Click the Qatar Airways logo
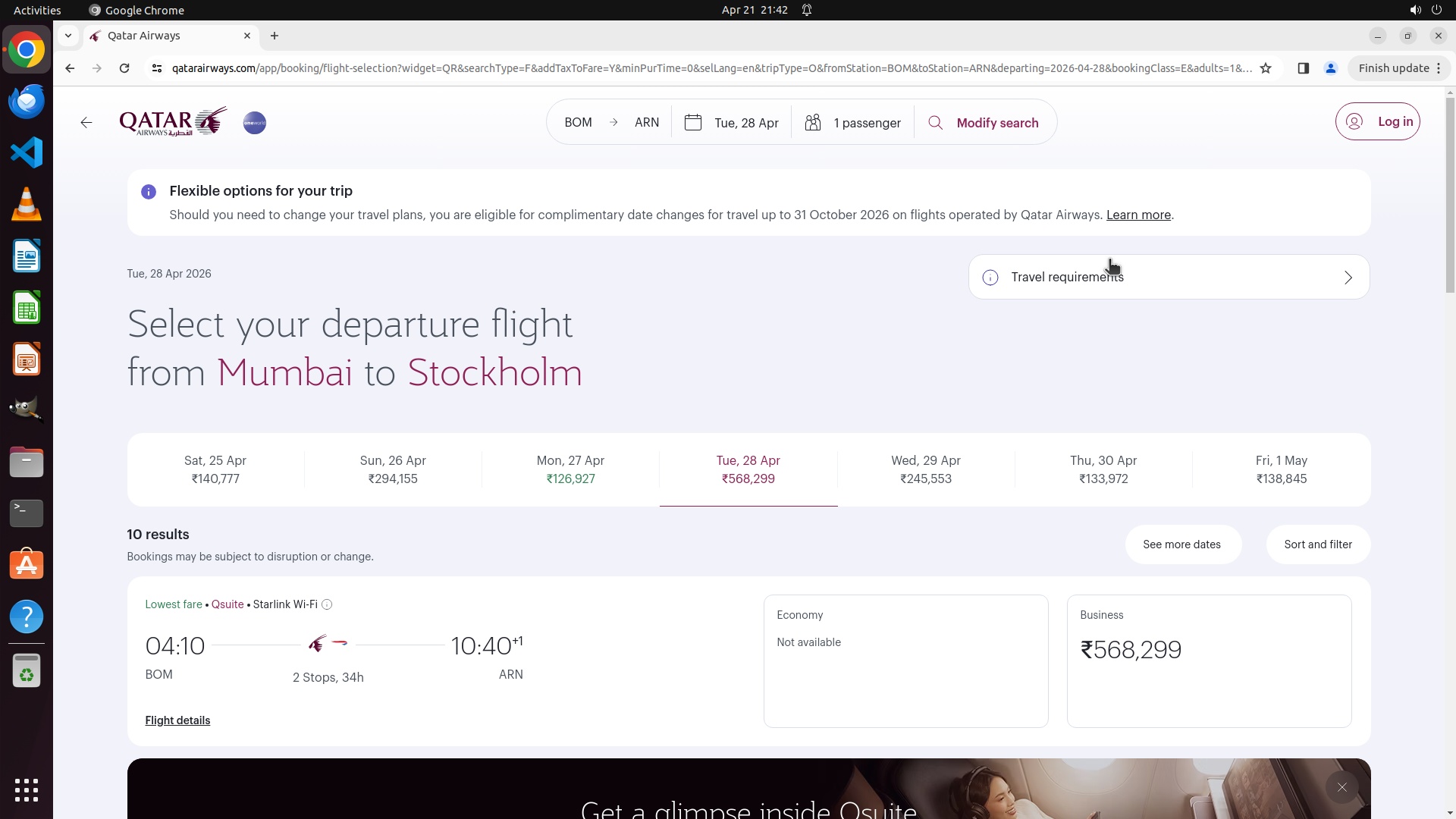The width and height of the screenshot is (1456, 819). point(173,122)
